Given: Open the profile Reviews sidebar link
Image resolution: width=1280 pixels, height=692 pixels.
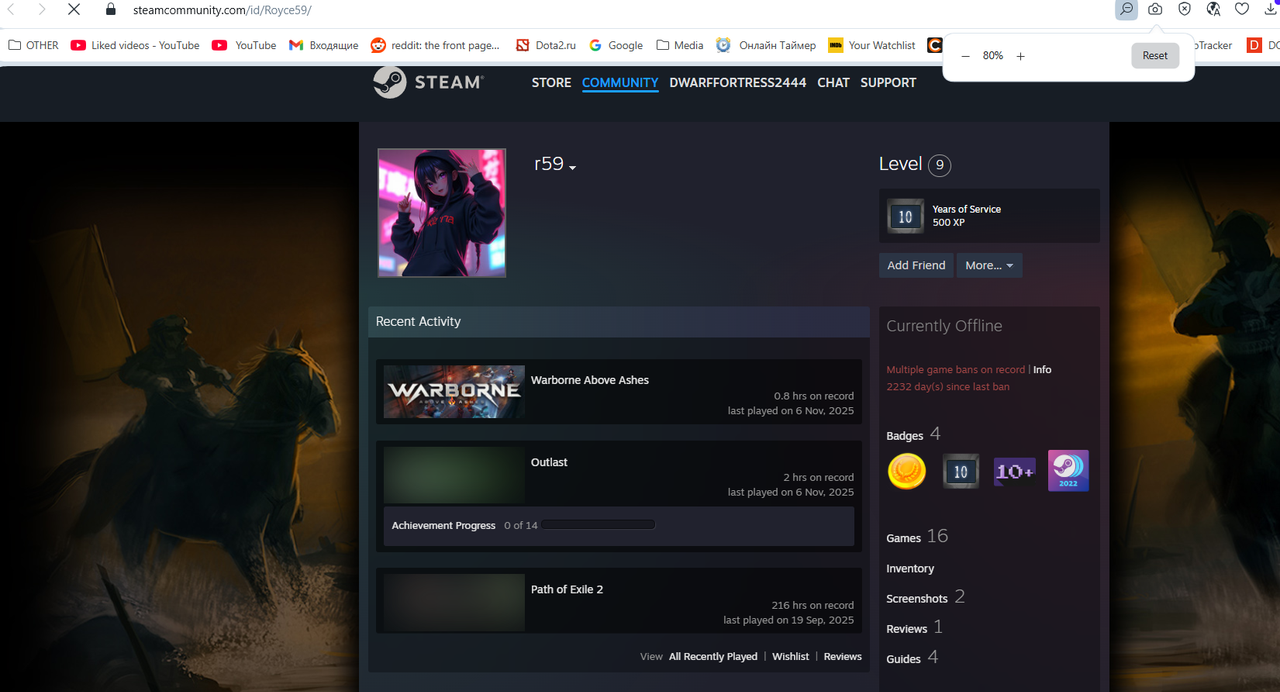Looking at the screenshot, I should (907, 629).
